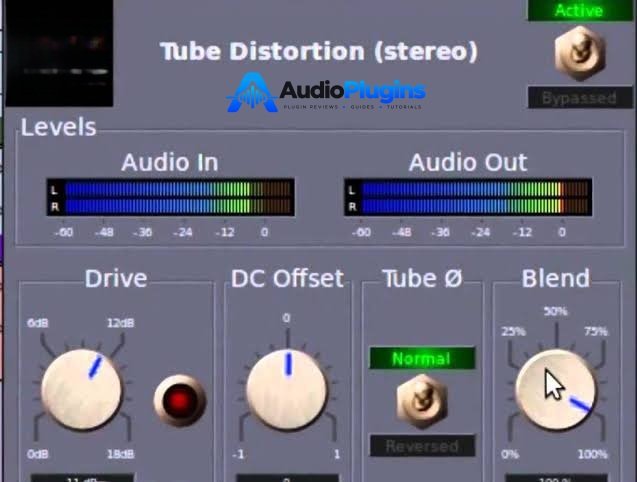Viewport: 637px width, 482px height.
Task: Click the DC Offset value field
Action: click(x=287, y=478)
